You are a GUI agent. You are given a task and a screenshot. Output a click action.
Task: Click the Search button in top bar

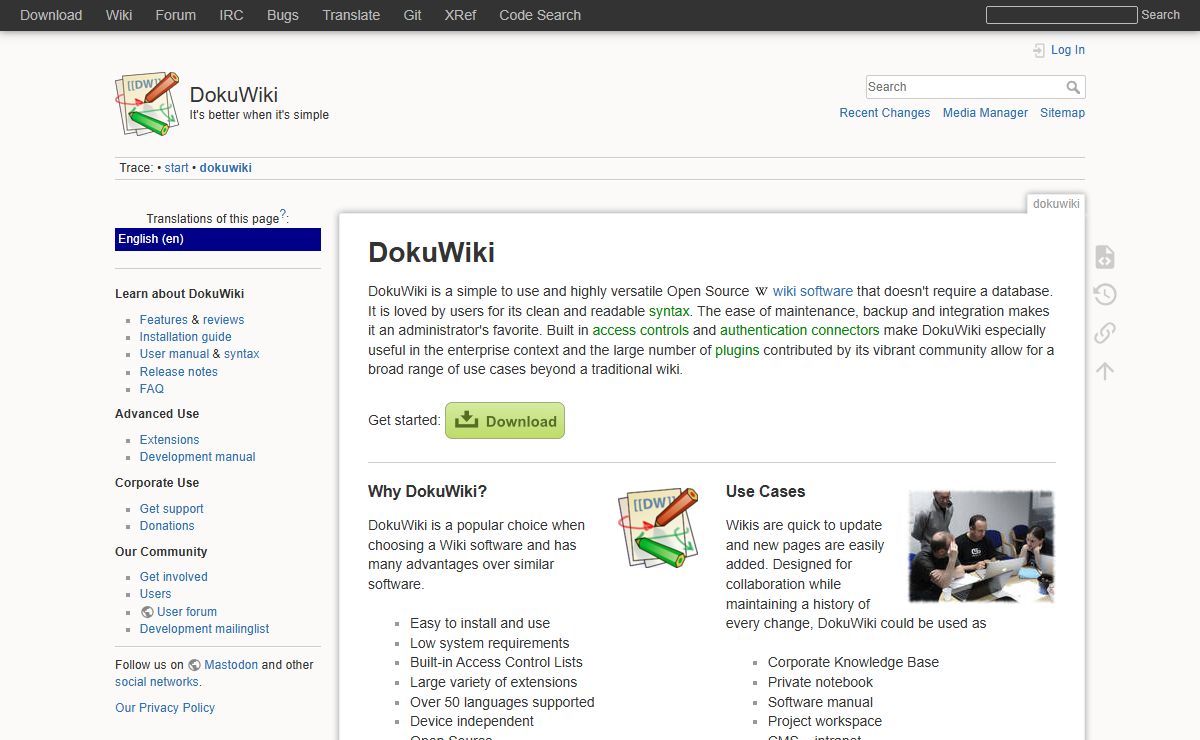(1160, 15)
